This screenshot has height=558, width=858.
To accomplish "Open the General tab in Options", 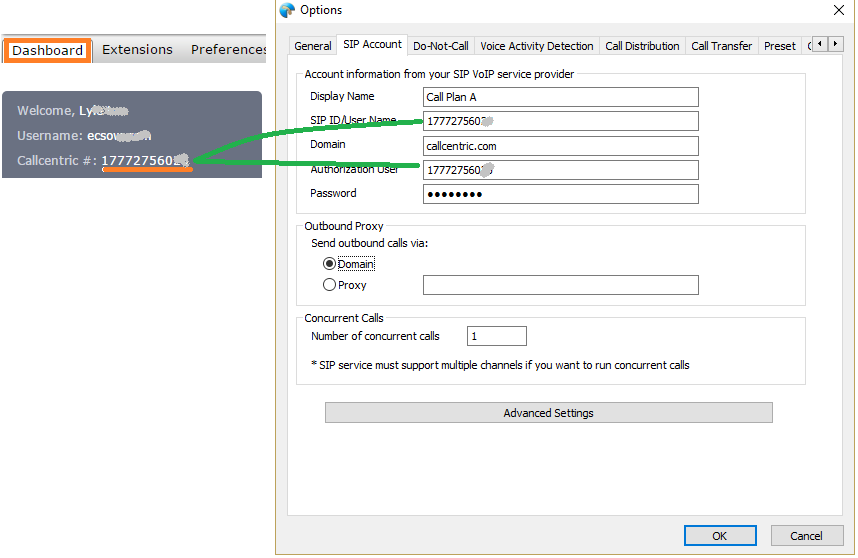I will 312,46.
